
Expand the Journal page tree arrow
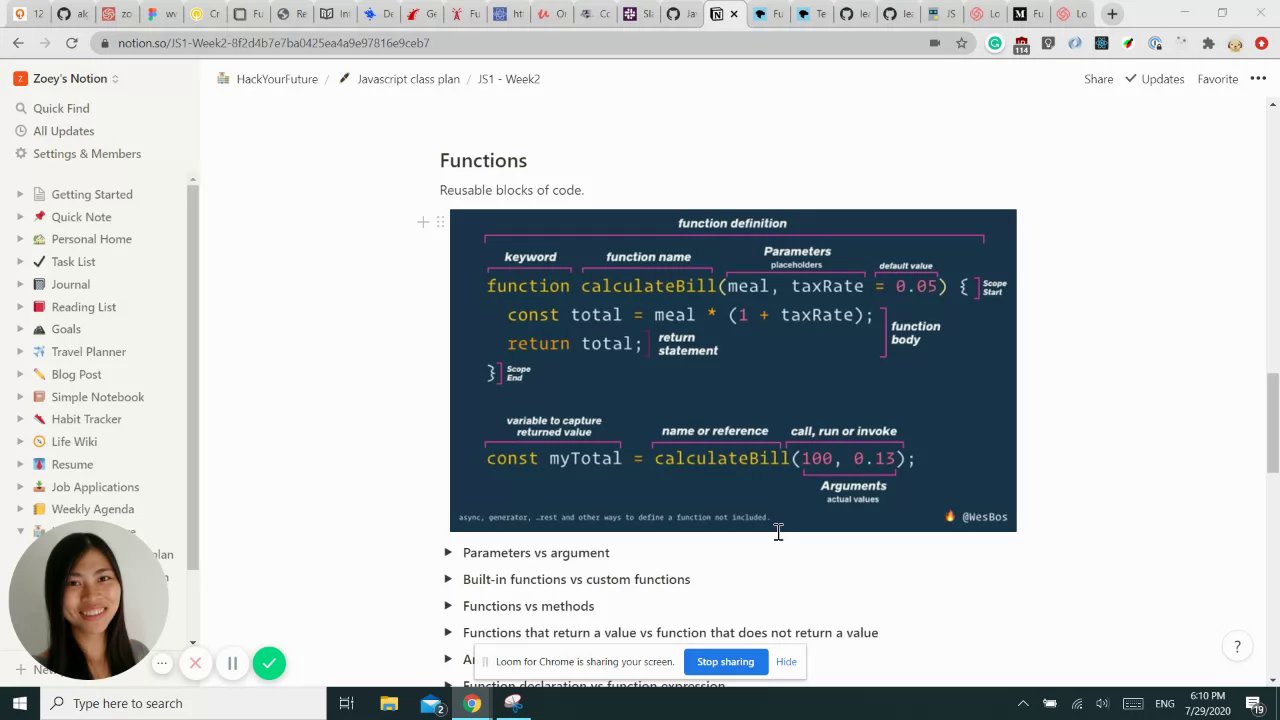tap(20, 284)
